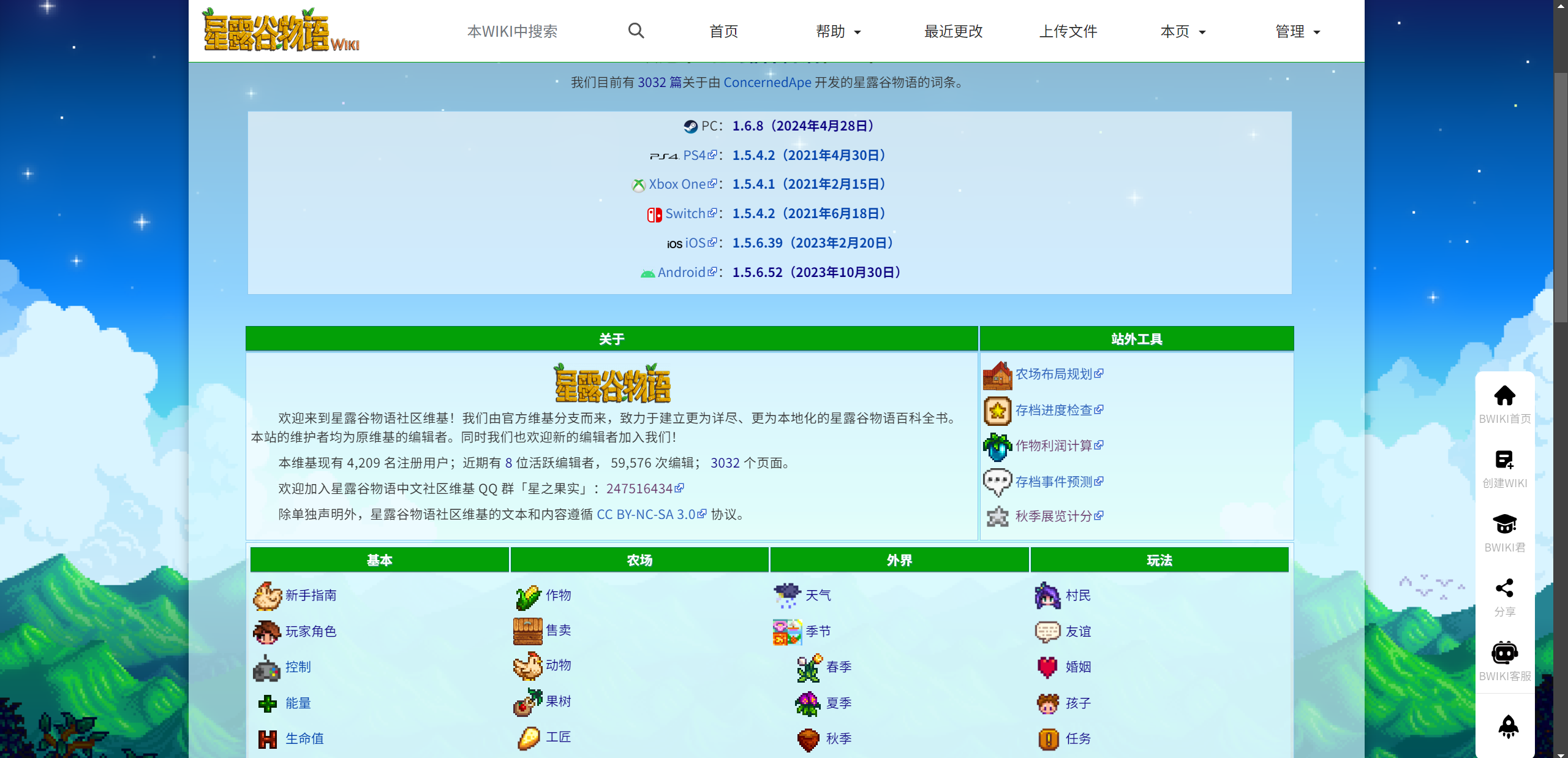The height and width of the screenshot is (758, 1568).
Task: Click the 分享 share icon
Action: (1504, 588)
